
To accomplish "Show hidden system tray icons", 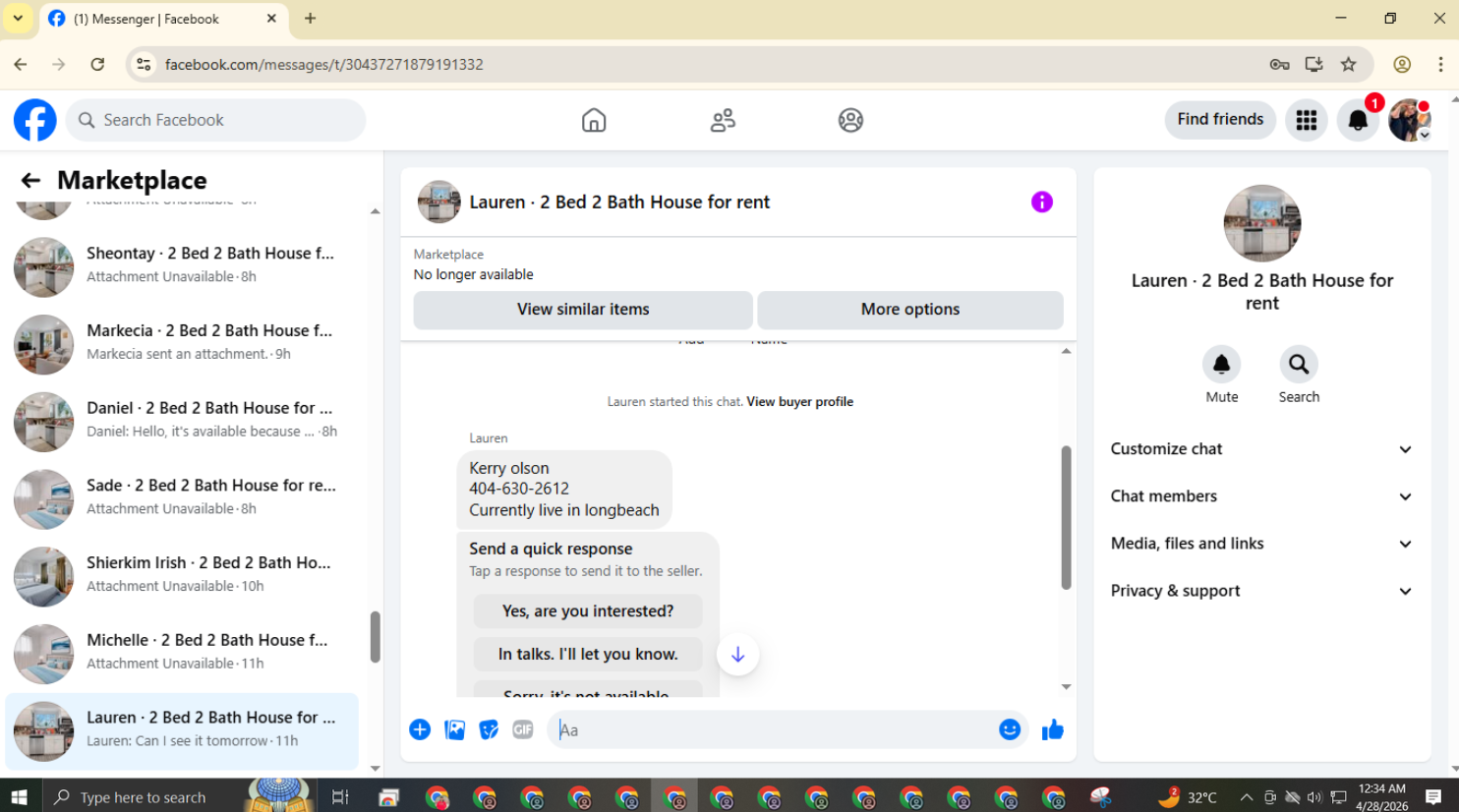I will 1247,797.
